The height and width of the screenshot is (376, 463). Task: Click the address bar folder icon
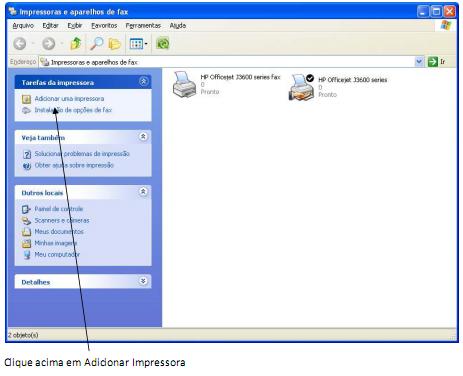[45, 62]
